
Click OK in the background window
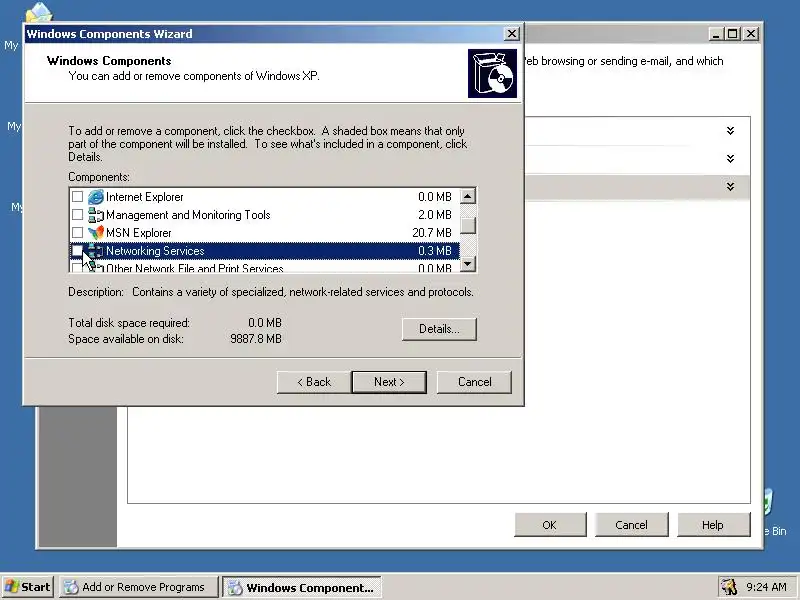coord(550,525)
